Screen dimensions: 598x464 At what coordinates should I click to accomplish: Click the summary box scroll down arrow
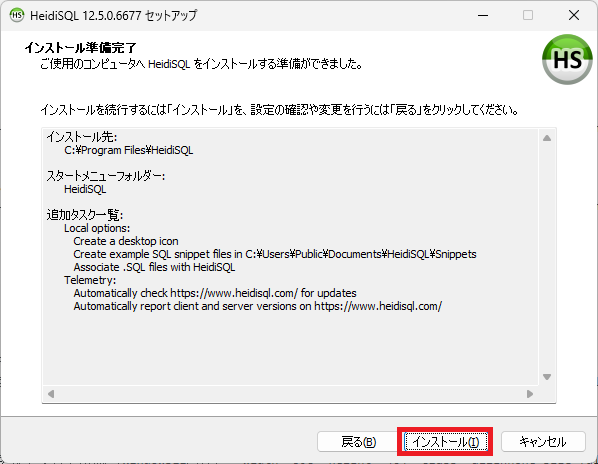(547, 377)
